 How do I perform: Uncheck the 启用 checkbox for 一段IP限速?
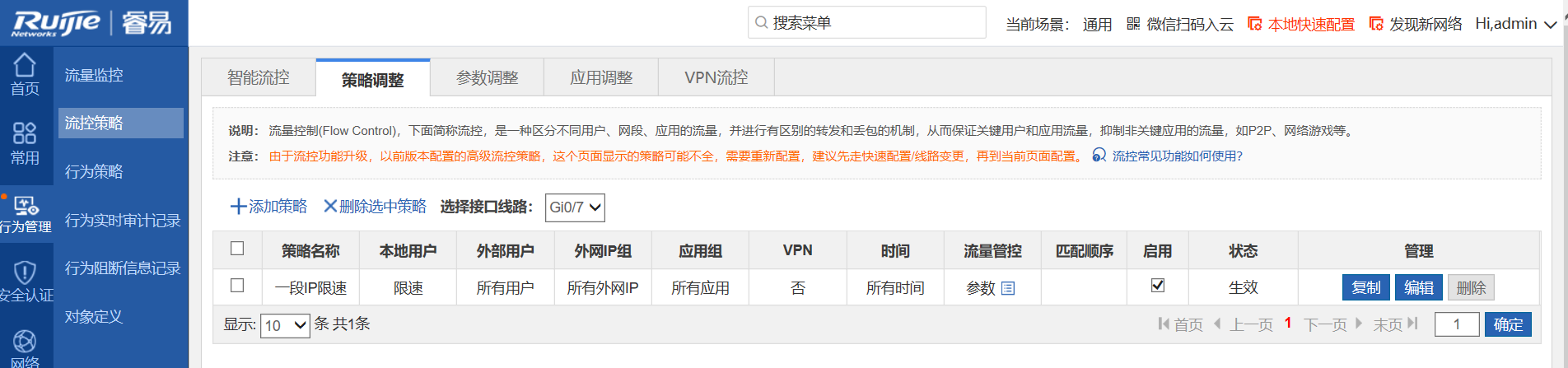[x=1157, y=286]
